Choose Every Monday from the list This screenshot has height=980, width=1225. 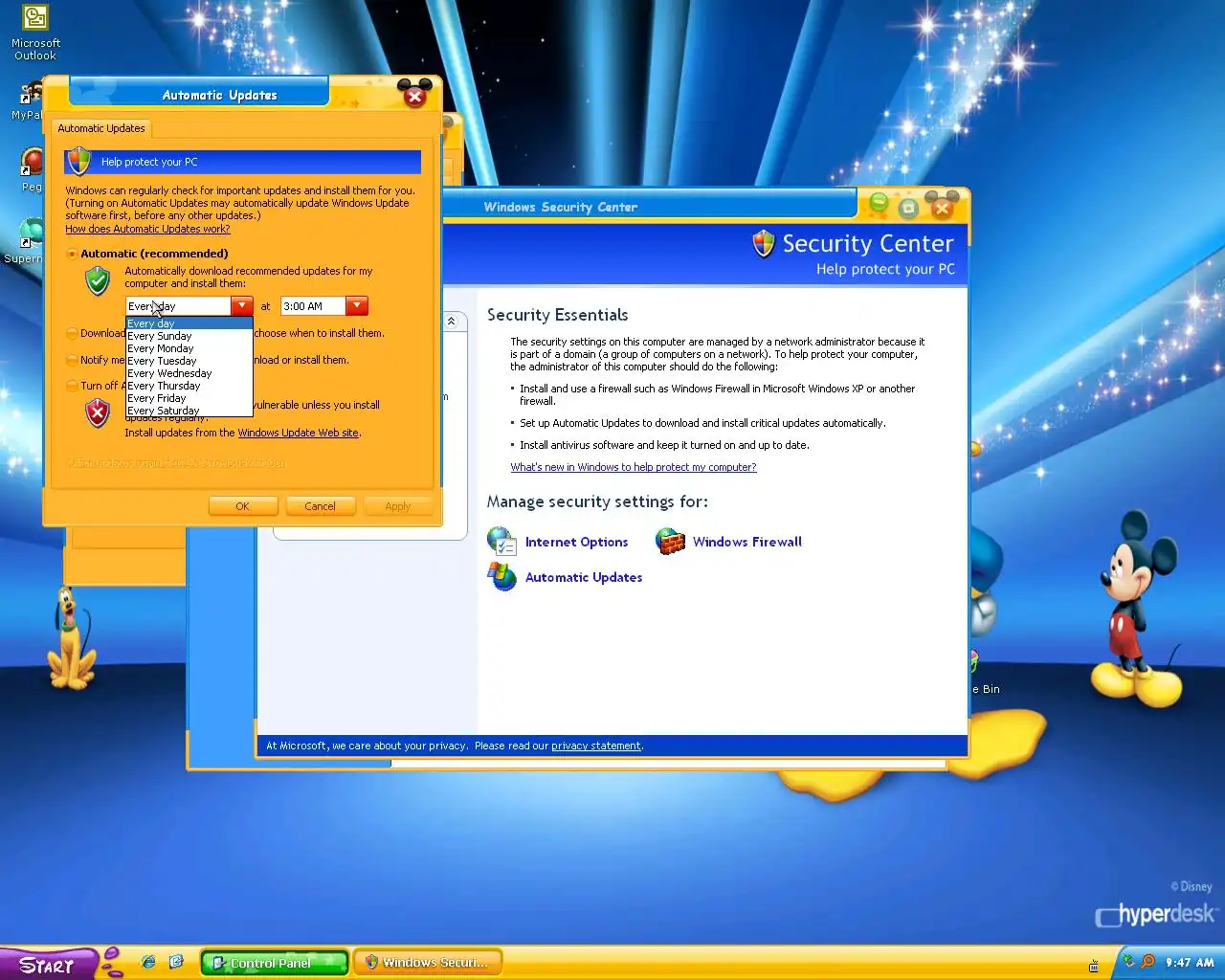(x=189, y=348)
